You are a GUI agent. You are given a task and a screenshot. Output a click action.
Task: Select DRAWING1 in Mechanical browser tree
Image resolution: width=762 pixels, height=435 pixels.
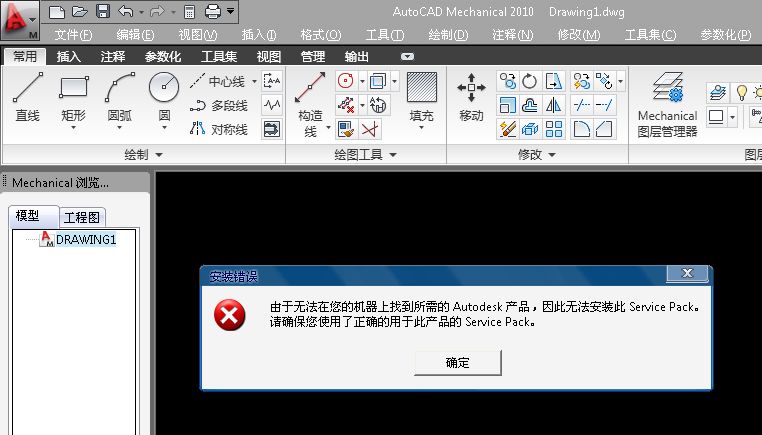coord(86,240)
